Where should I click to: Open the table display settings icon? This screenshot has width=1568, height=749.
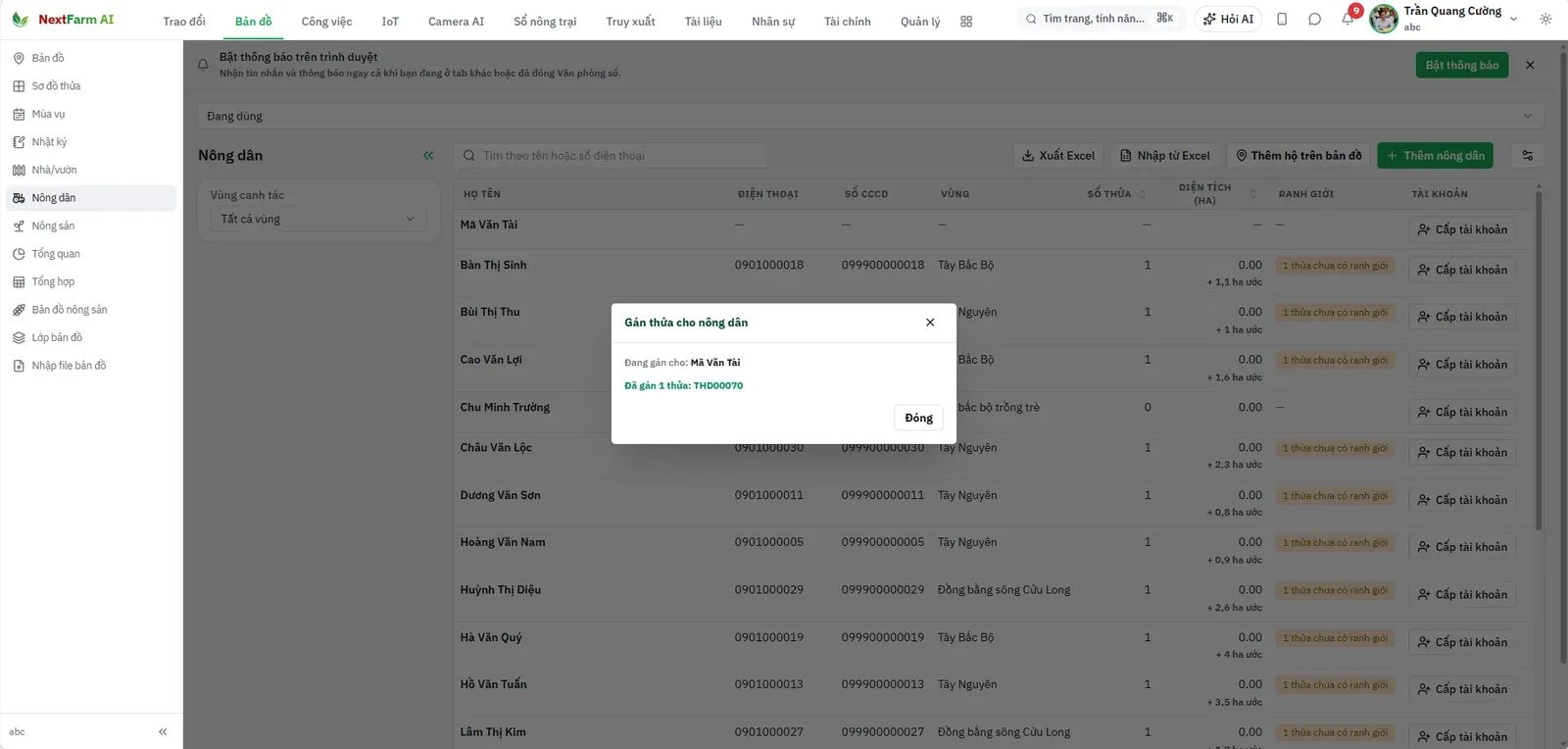[x=1527, y=155]
